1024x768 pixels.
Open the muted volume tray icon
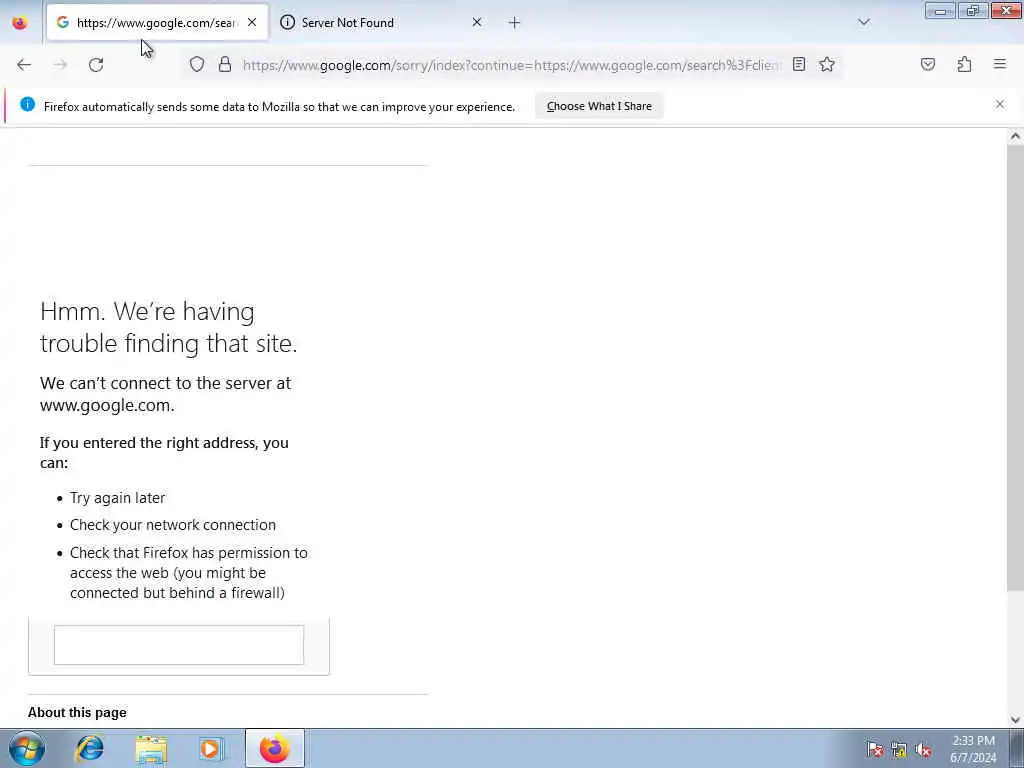click(923, 750)
